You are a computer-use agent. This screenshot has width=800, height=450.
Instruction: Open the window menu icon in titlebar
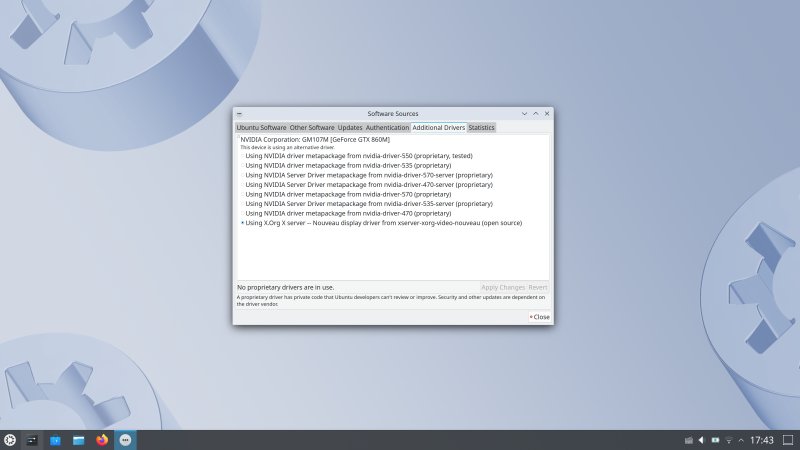[x=239, y=114]
